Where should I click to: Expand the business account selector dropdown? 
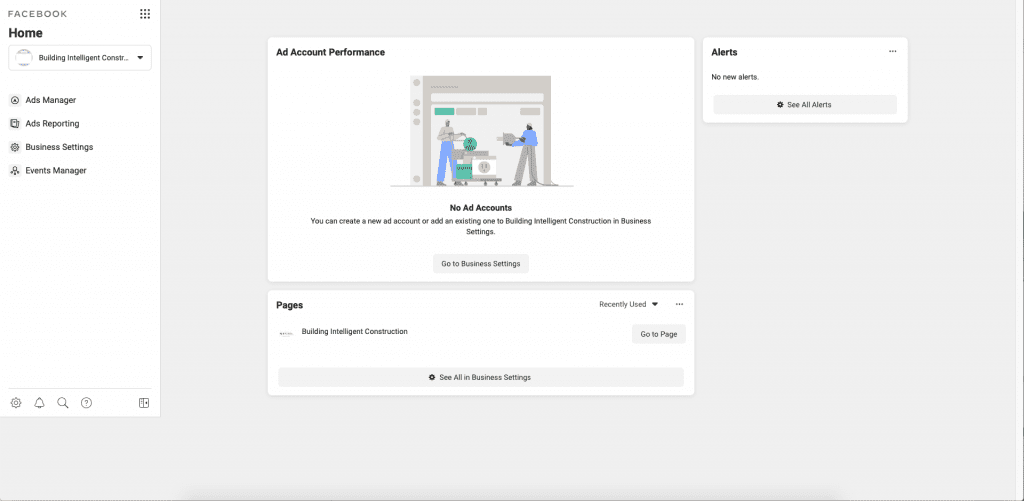80,57
